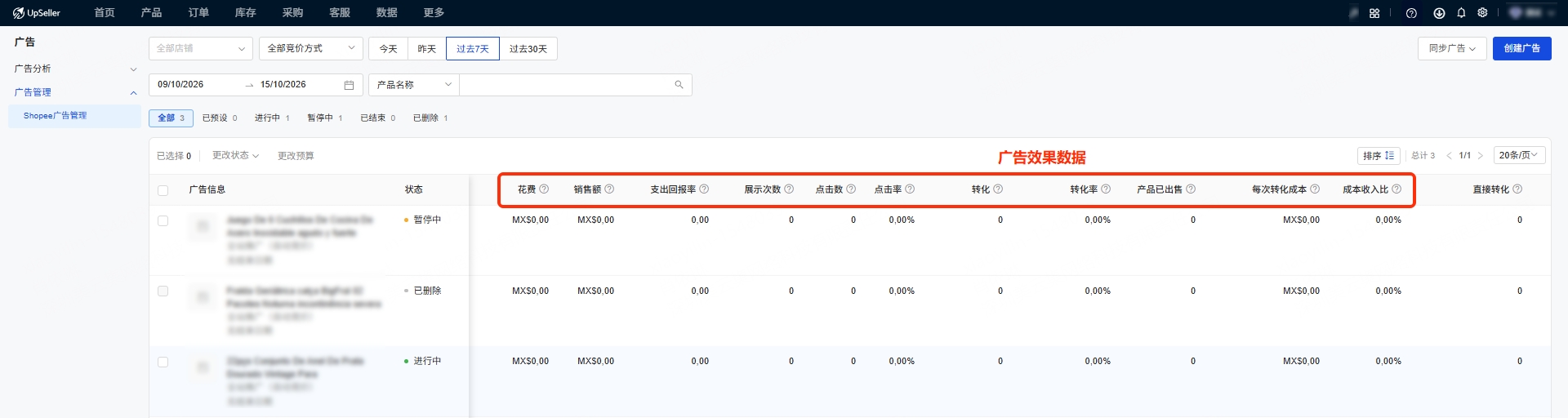Screen dimensions: 1568x418
Task: Open the 首页 menu in top navigation
Action: click(105, 13)
